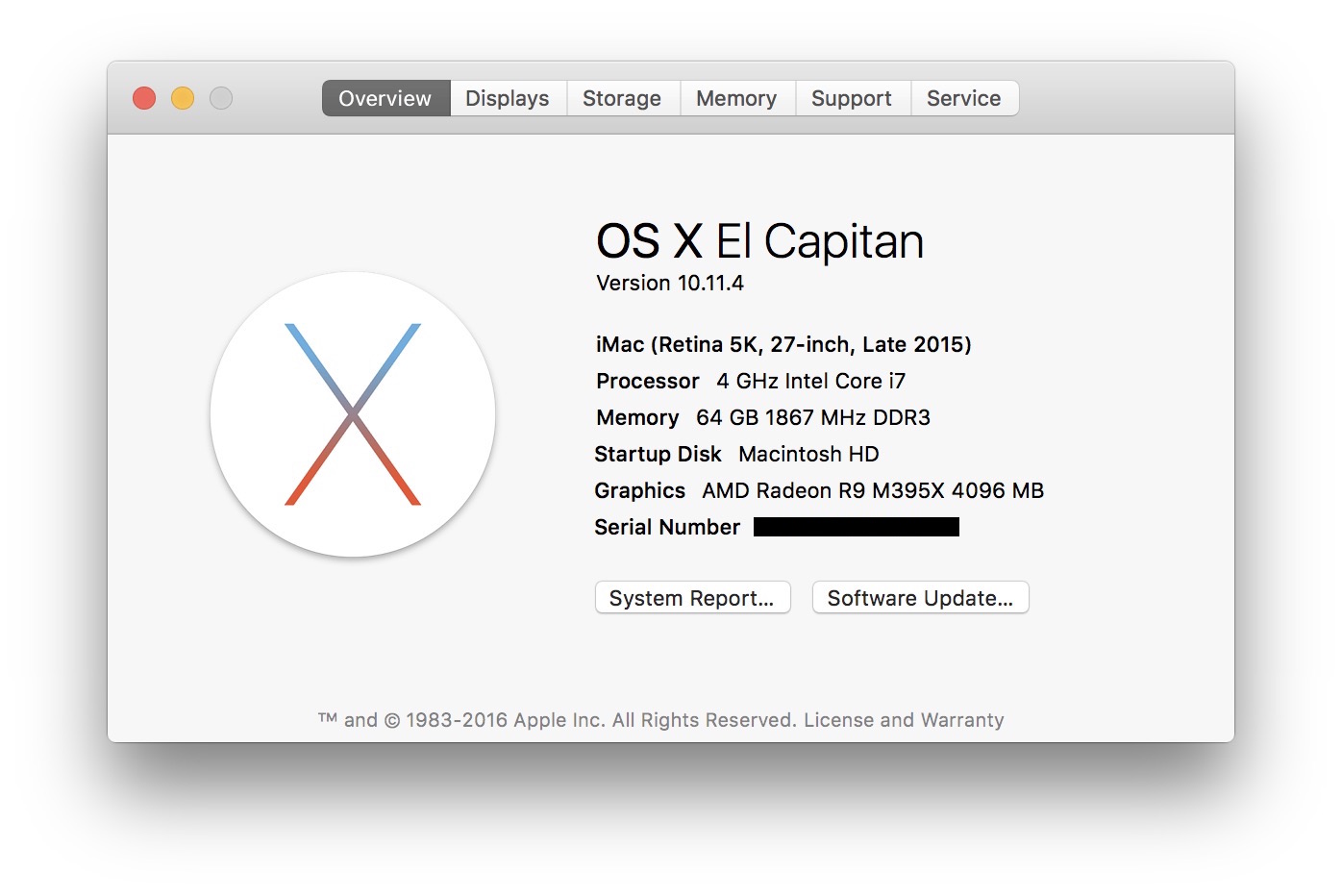Click the Macintosh HD startup disk value

808,455
